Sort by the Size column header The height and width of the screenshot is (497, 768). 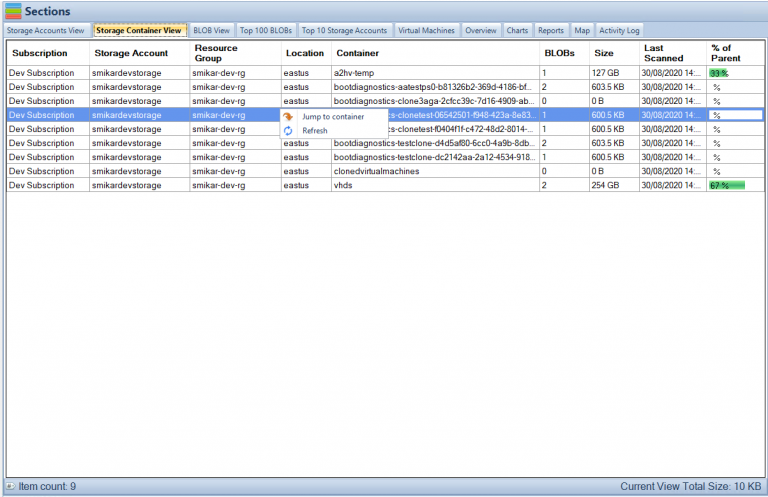614,53
